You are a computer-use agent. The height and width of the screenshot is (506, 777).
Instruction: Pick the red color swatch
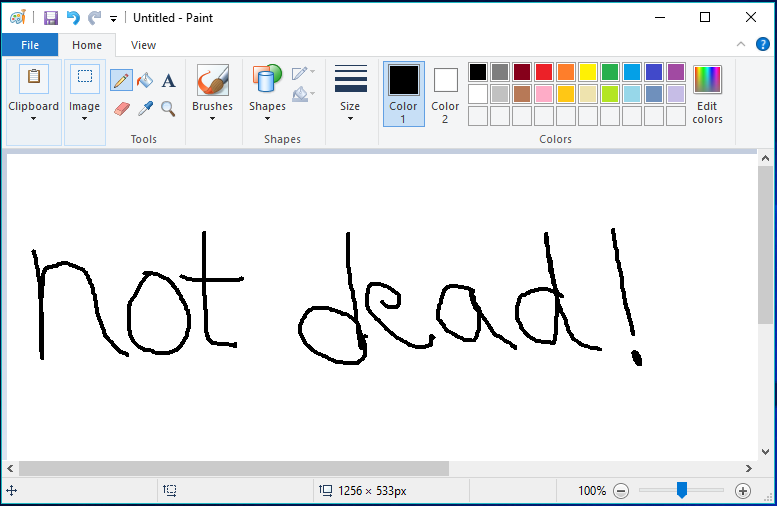pos(543,72)
